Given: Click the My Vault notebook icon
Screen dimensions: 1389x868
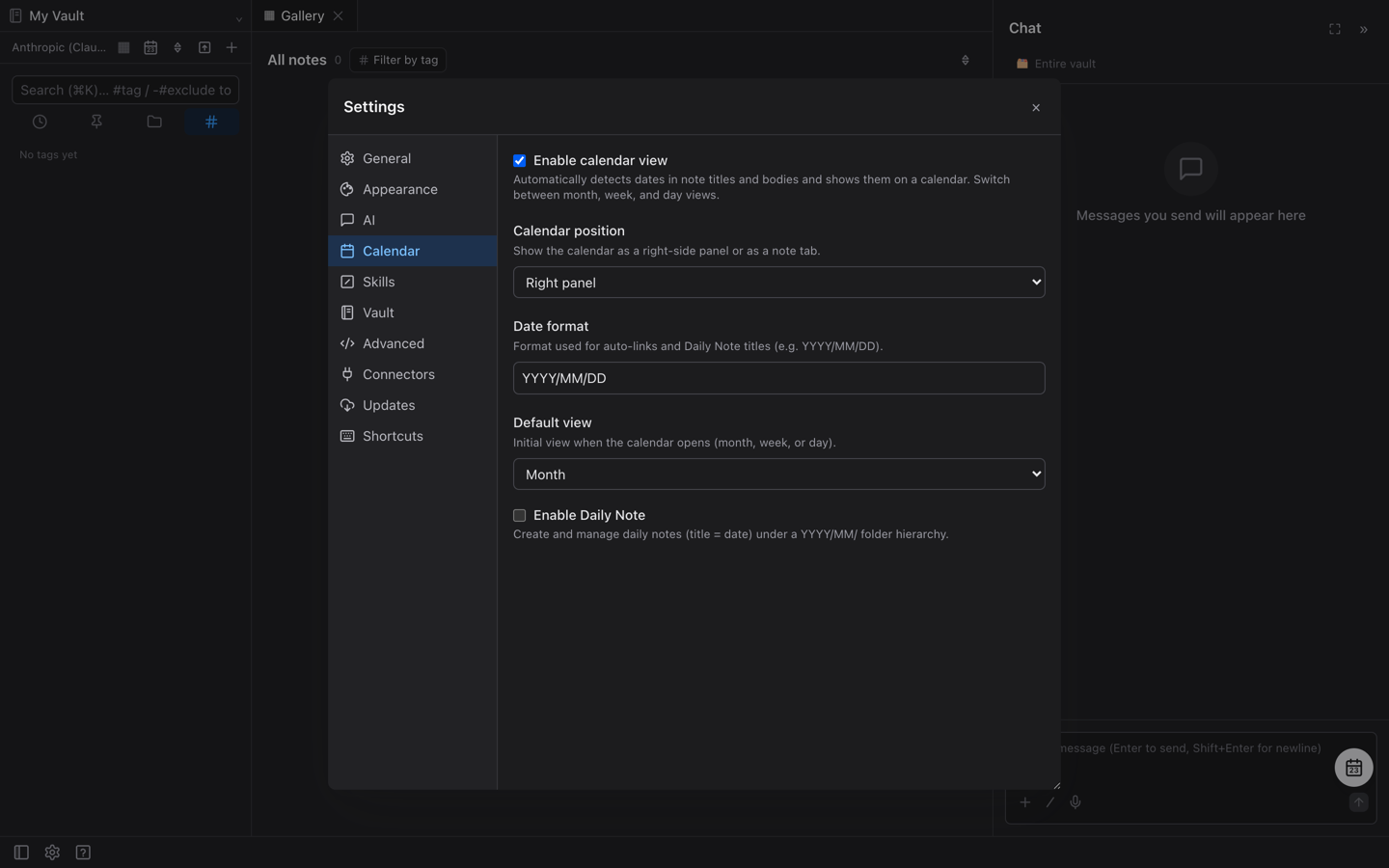Looking at the screenshot, I should (15, 15).
